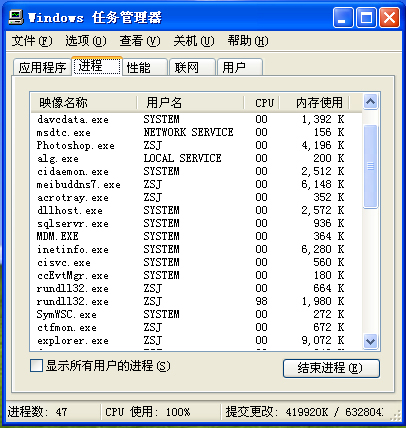Screen dimensions: 406x428
Task: Select the rundll32.exe row using 98 CPU
Action: (x=196, y=301)
